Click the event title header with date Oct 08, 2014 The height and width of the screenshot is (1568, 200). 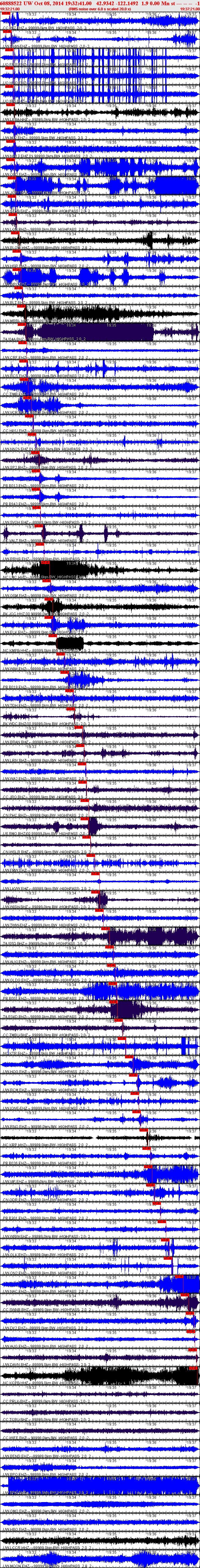coord(100,3)
